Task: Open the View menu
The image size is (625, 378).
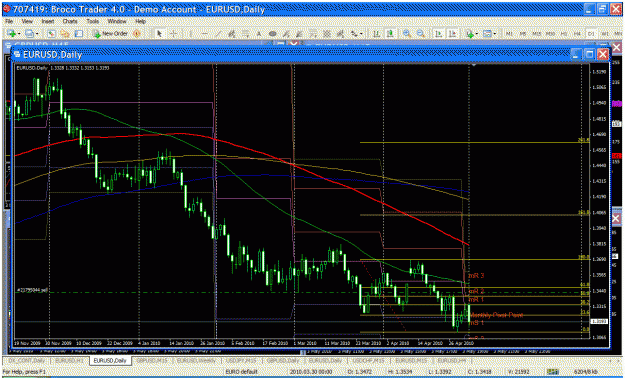Action: [x=27, y=21]
